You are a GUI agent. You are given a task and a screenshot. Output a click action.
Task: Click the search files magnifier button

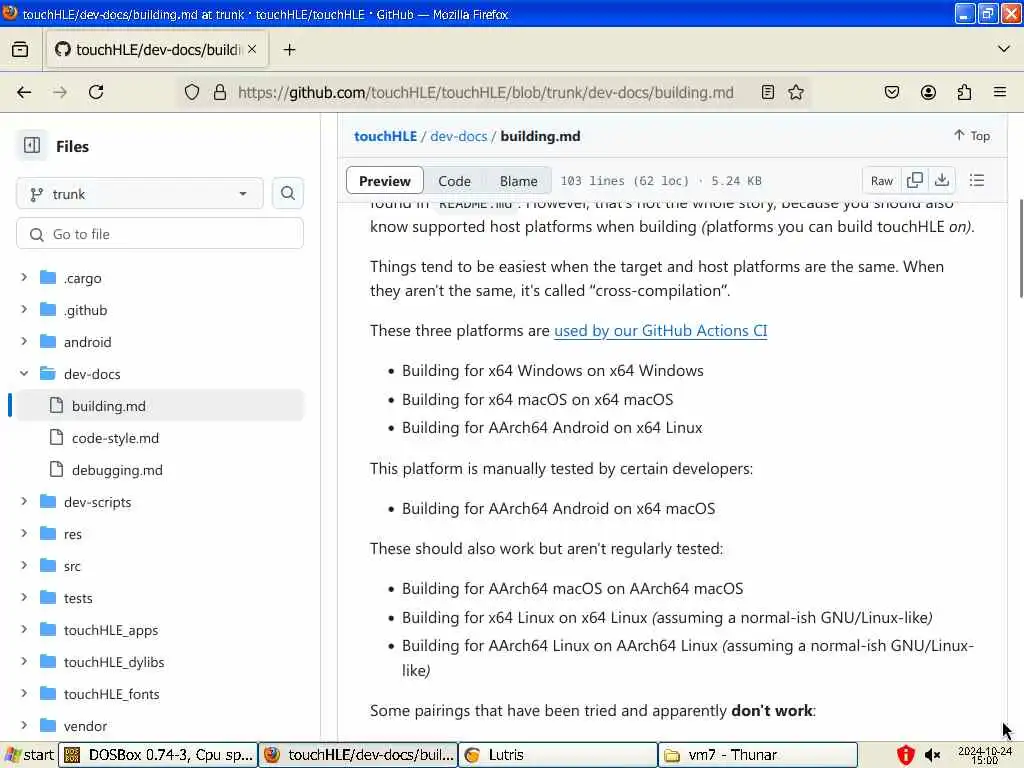(287, 193)
